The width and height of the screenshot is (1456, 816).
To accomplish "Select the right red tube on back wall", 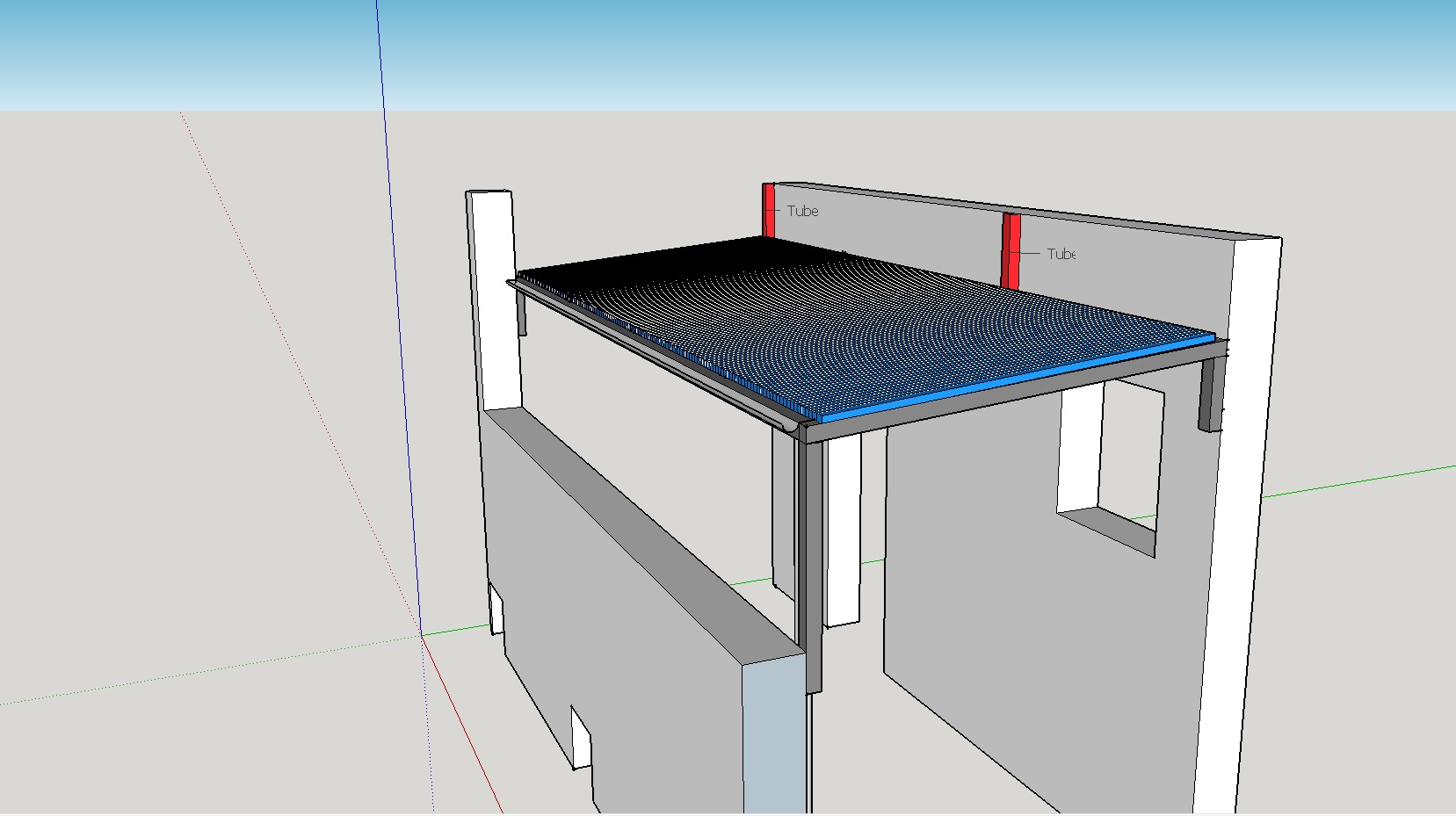I will [x=1011, y=250].
